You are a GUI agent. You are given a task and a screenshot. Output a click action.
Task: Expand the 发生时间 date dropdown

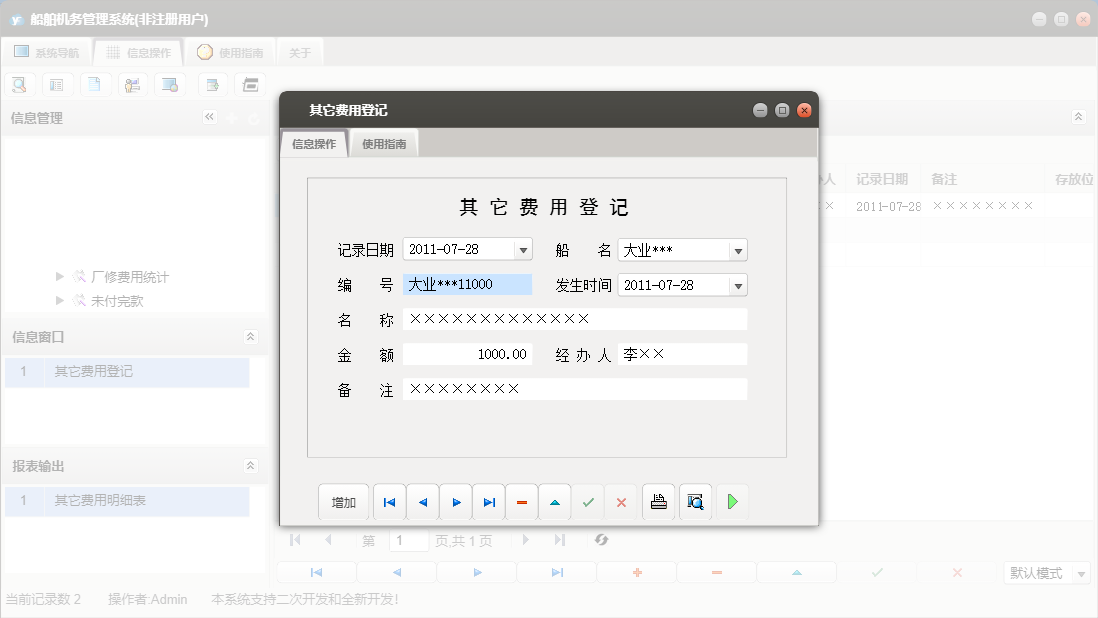click(737, 284)
